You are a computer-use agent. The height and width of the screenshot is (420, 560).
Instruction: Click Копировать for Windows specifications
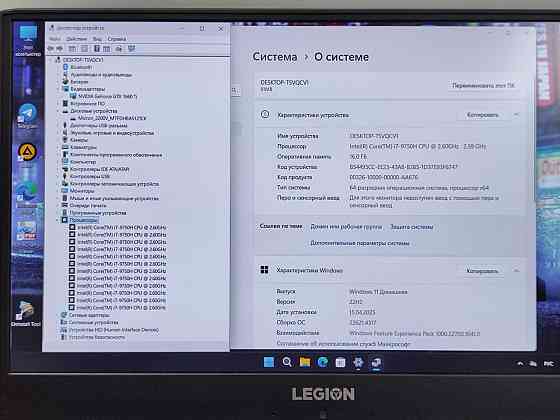point(482,271)
